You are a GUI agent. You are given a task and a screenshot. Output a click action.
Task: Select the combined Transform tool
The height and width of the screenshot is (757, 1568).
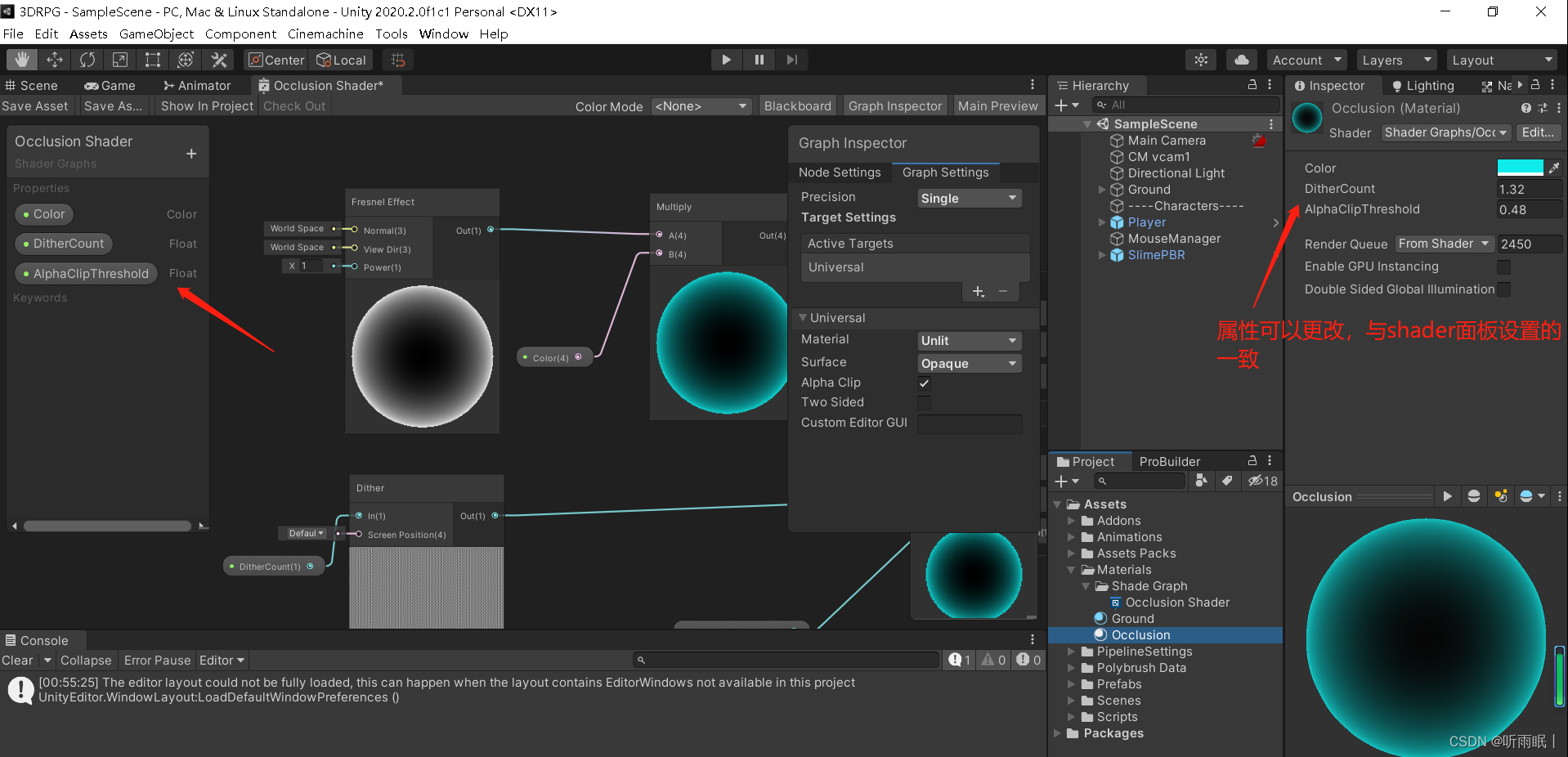[x=186, y=60]
